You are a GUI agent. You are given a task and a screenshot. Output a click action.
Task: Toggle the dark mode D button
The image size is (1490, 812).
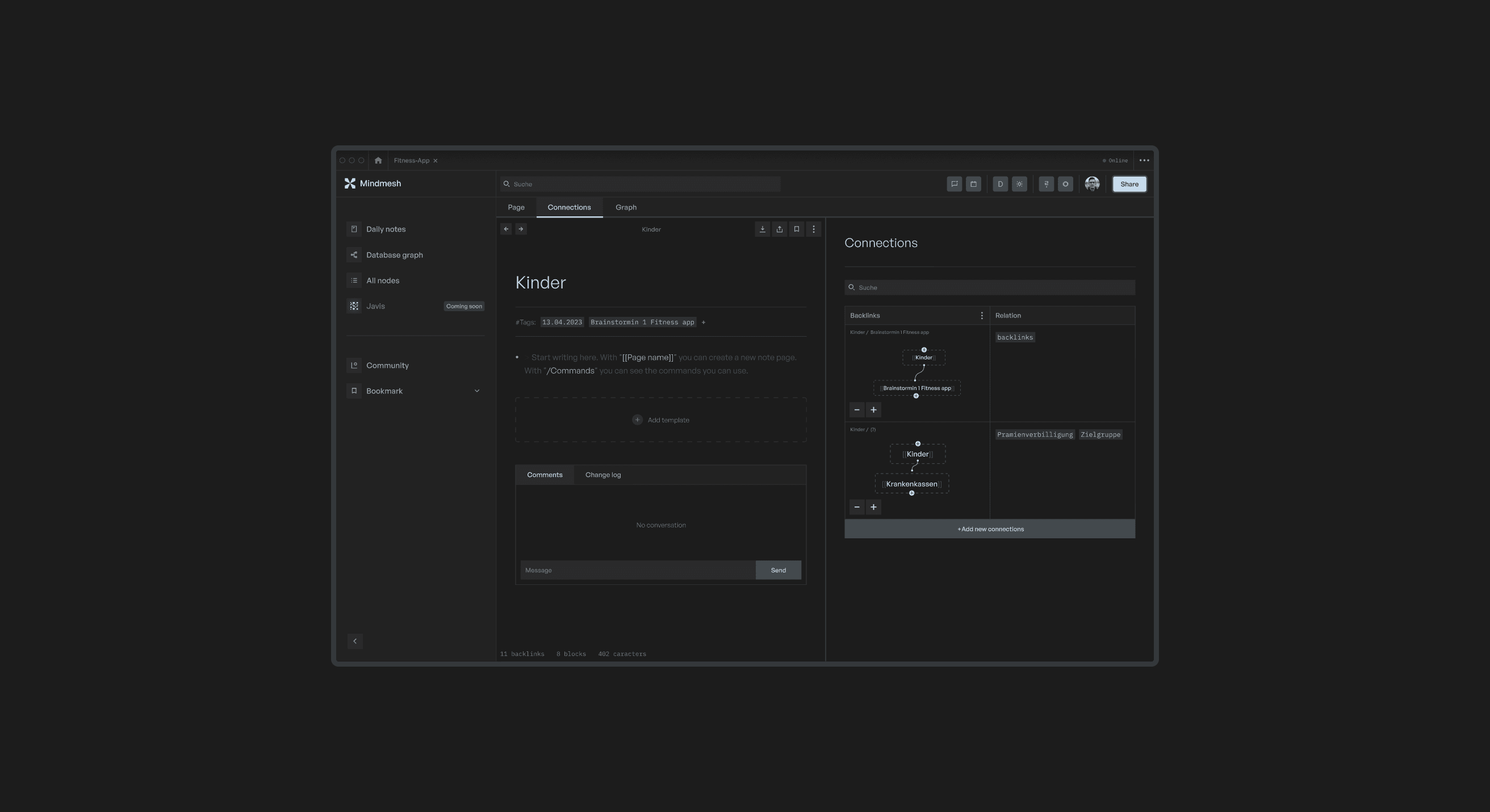[x=1000, y=184]
